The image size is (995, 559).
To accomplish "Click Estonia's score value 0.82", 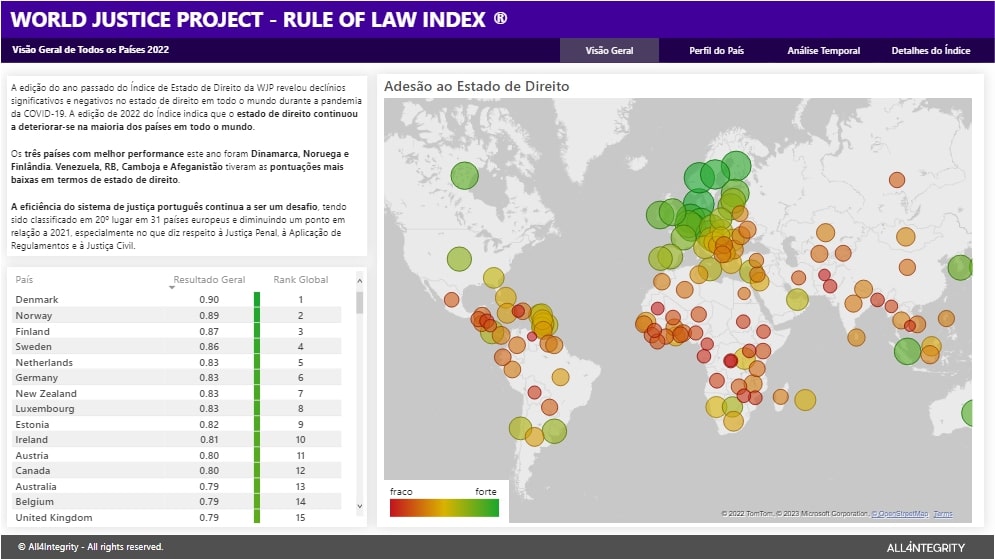I will [x=209, y=424].
